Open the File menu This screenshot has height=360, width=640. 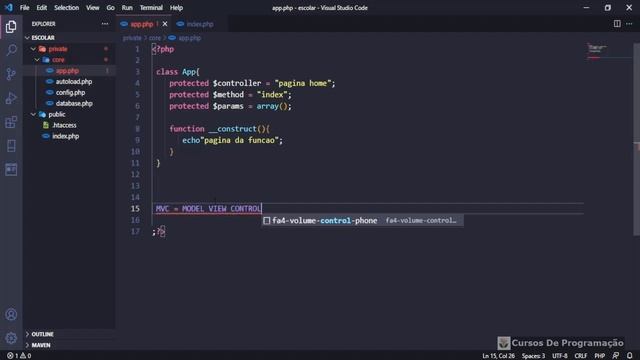coord(24,8)
